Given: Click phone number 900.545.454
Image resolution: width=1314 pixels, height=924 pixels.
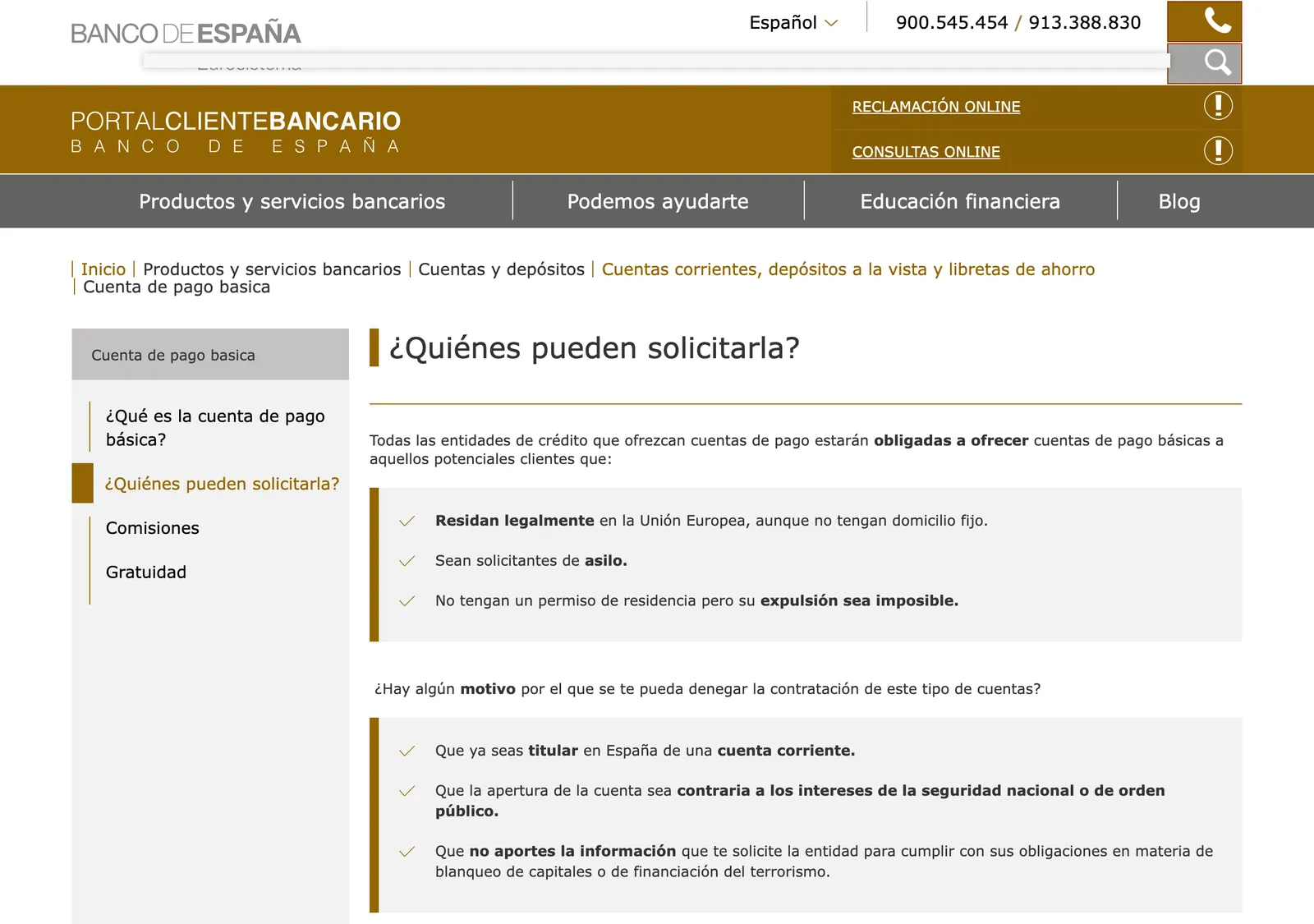Looking at the screenshot, I should 952,22.
